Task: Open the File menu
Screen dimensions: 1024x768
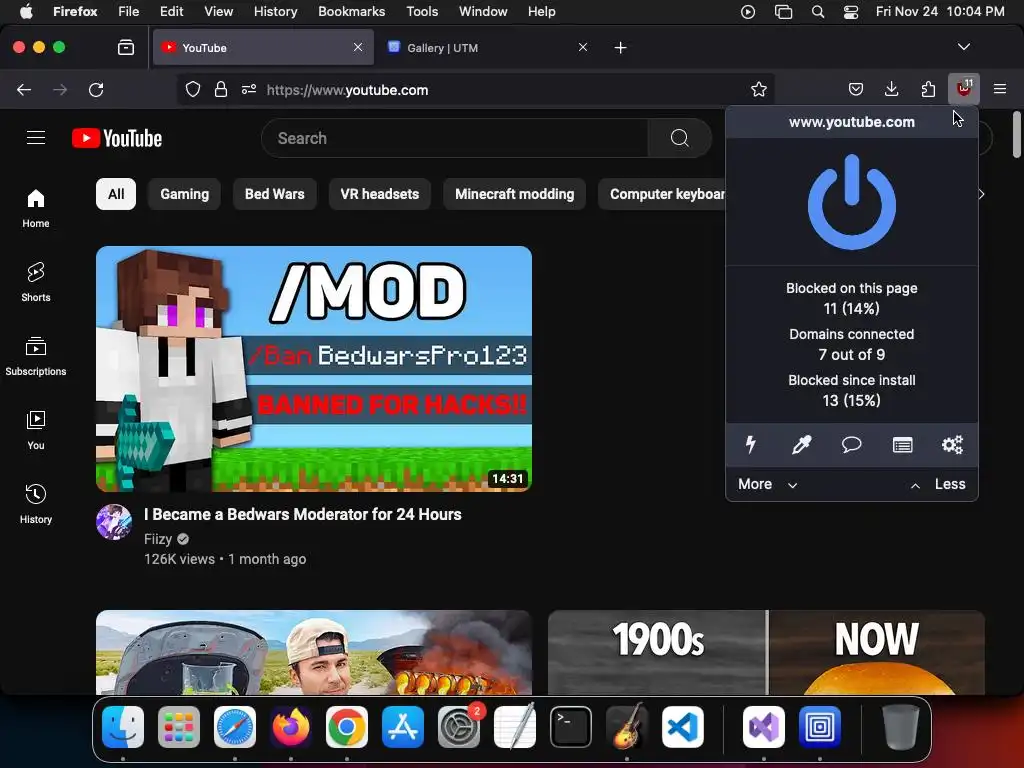Action: (129, 11)
